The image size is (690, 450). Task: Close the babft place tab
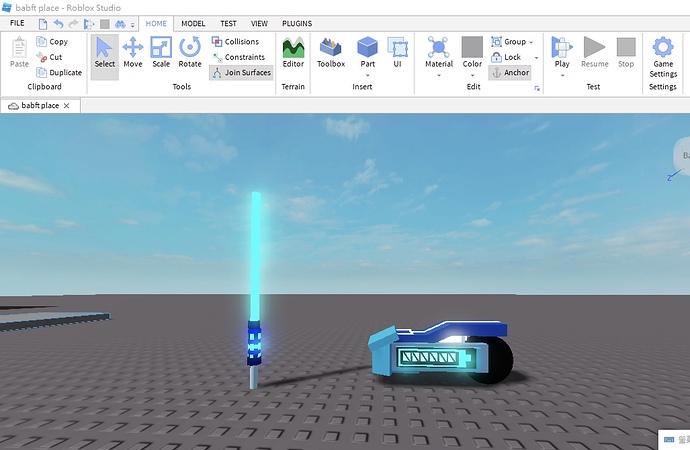coord(66,106)
